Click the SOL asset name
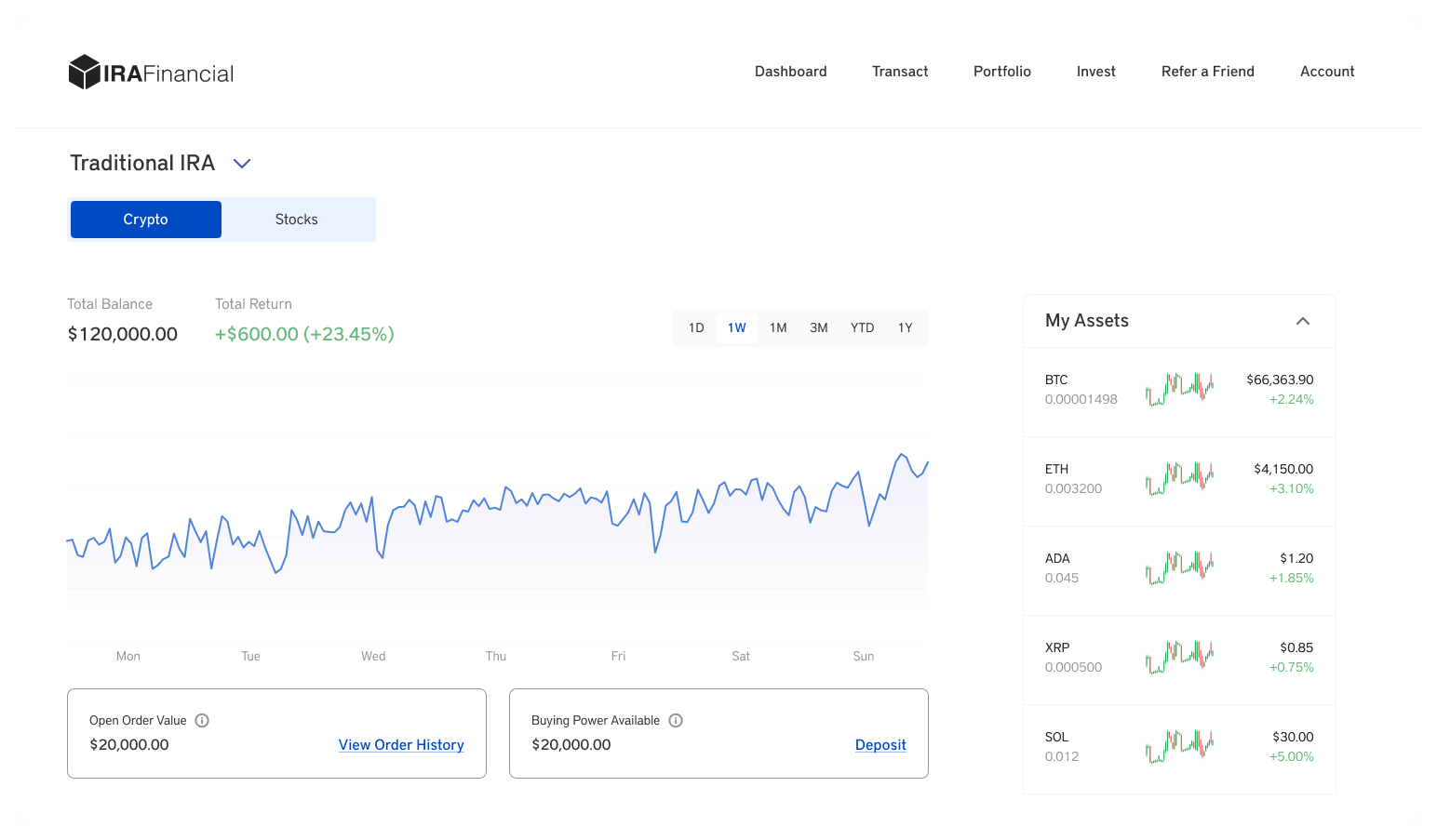The width and height of the screenshot is (1437, 840). pos(1056,737)
